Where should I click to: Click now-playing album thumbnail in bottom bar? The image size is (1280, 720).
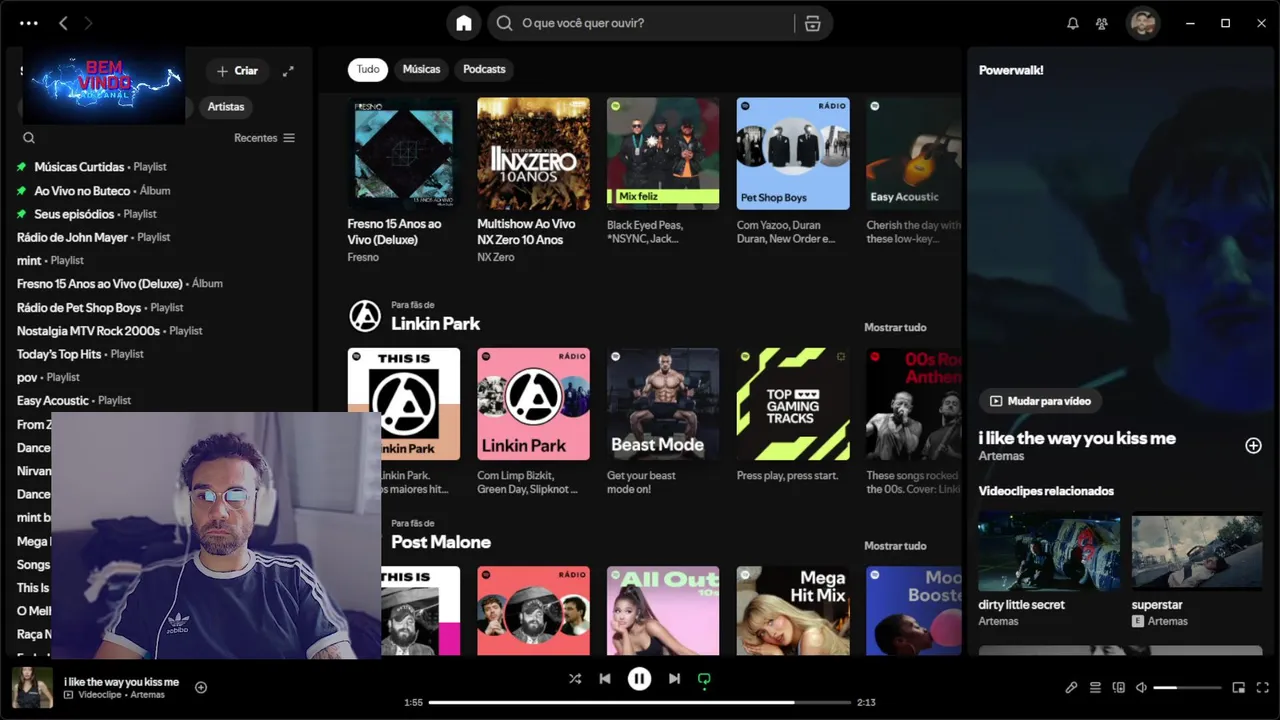click(x=32, y=687)
